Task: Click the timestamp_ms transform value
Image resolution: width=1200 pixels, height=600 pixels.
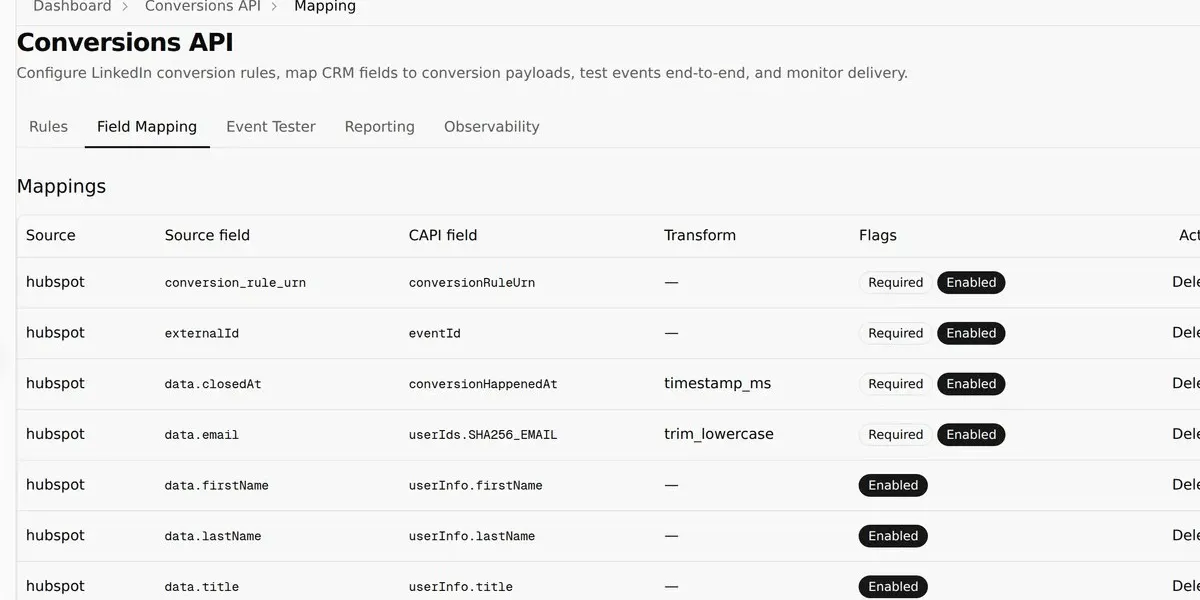Action: pos(718,384)
